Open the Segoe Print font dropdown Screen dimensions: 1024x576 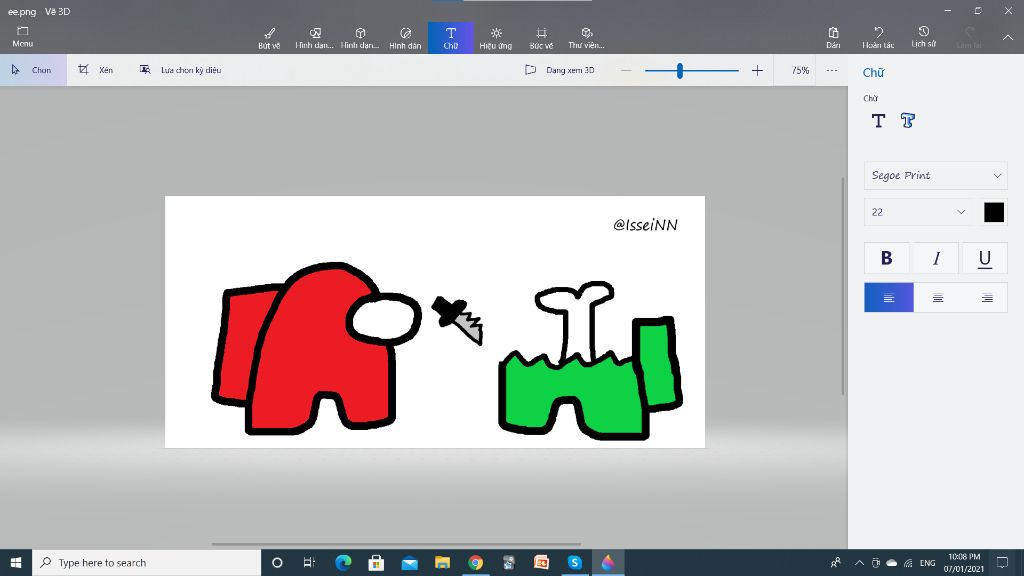pyautogui.click(x=935, y=175)
